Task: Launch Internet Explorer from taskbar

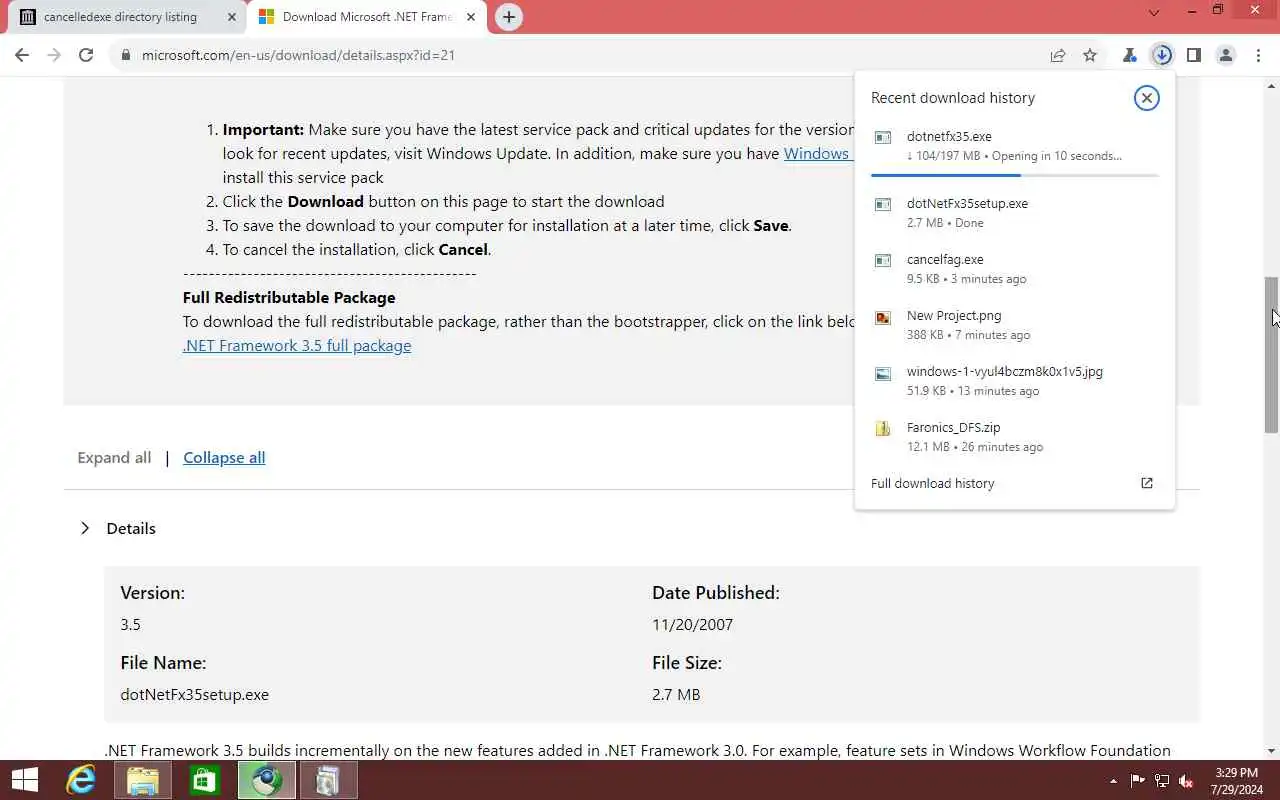Action: point(80,780)
